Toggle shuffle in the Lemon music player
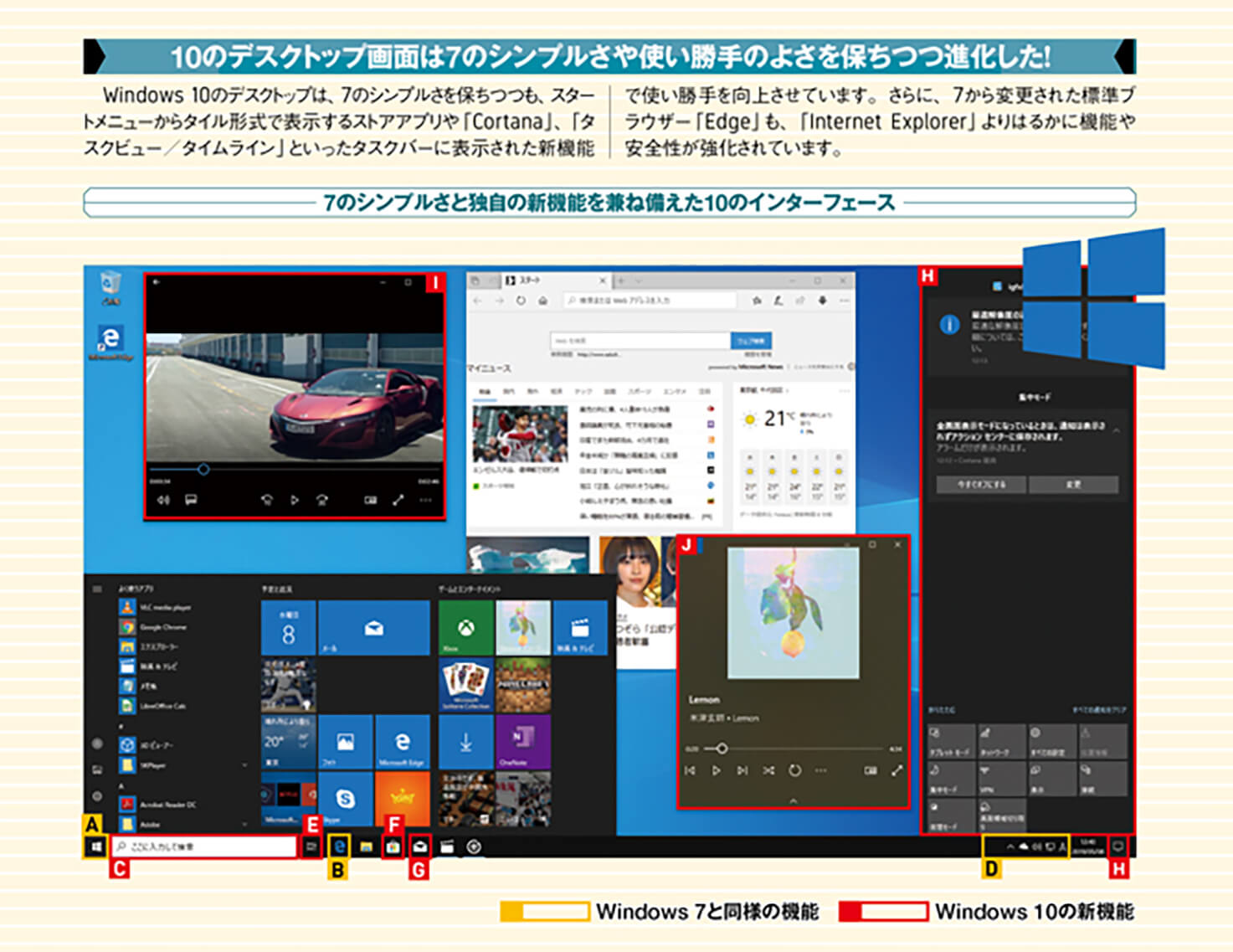The height and width of the screenshot is (952, 1233). [768, 770]
